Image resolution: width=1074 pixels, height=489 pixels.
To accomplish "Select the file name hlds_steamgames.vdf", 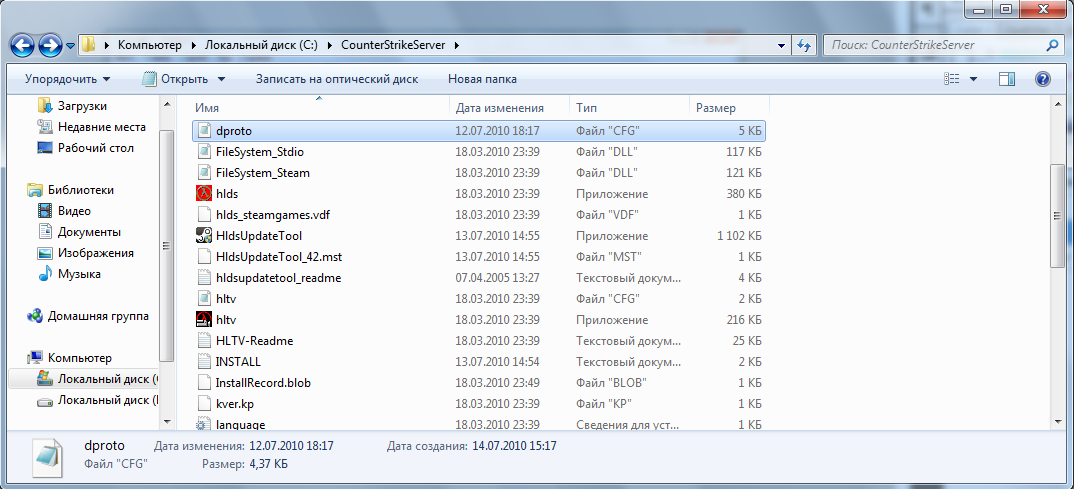I will click(273, 215).
